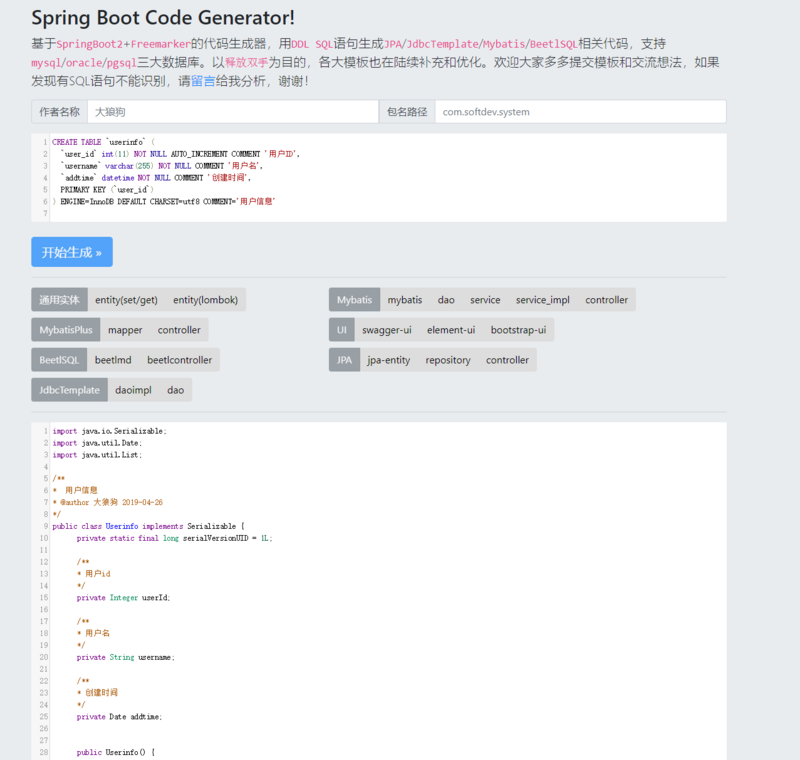Choose the daoimpl JdbcTemplate template
This screenshot has width=800, height=760.
pos(133,390)
